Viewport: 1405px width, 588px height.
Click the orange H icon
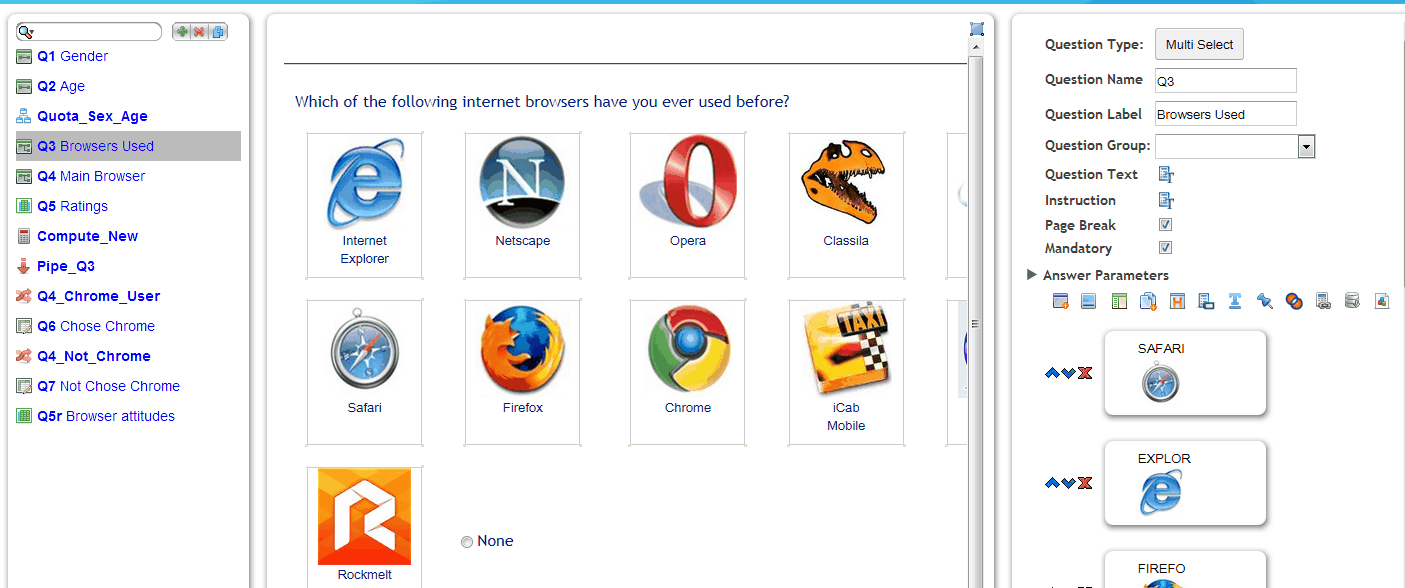point(1177,301)
